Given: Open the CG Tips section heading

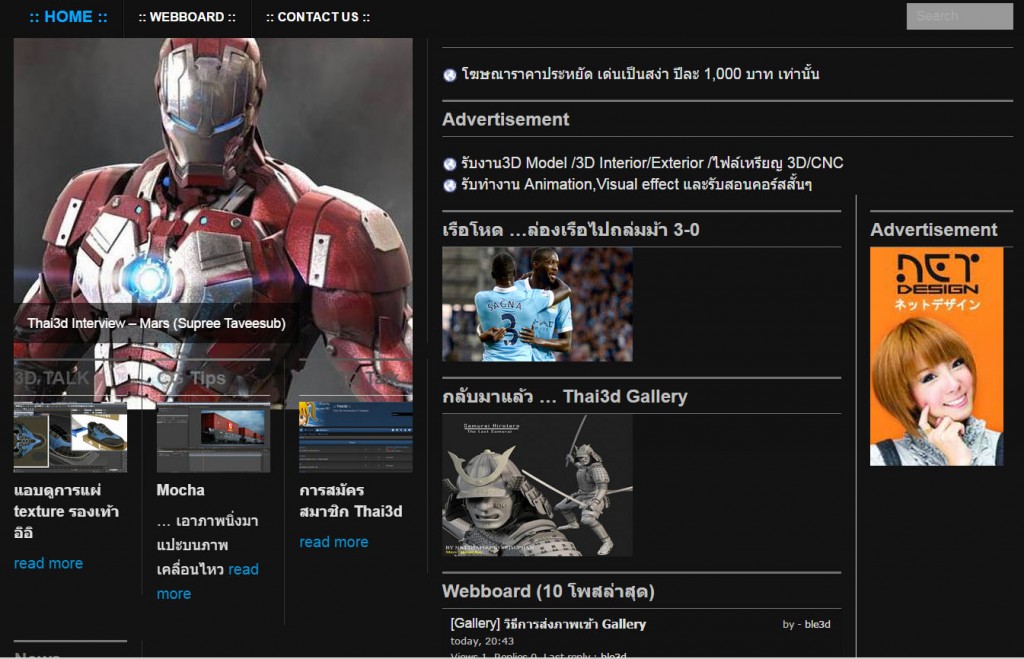Looking at the screenshot, I should [x=191, y=378].
